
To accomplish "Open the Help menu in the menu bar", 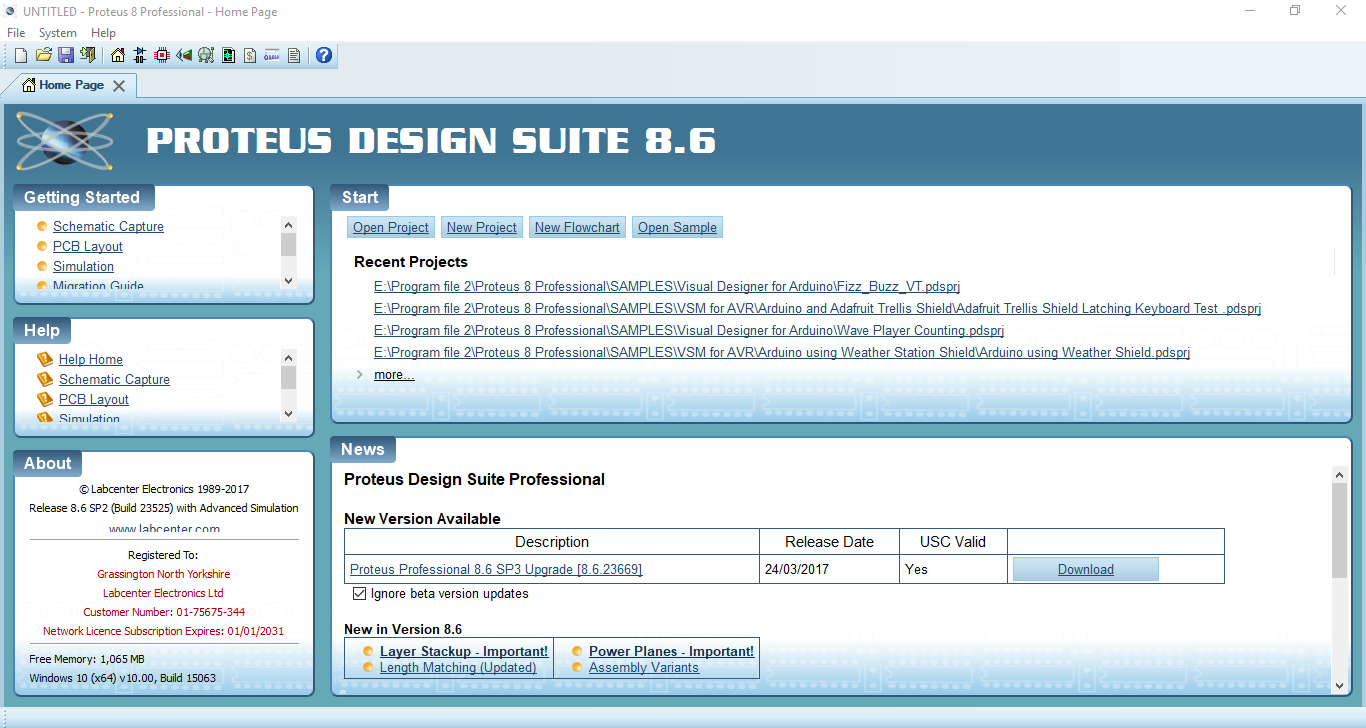I will (x=104, y=33).
